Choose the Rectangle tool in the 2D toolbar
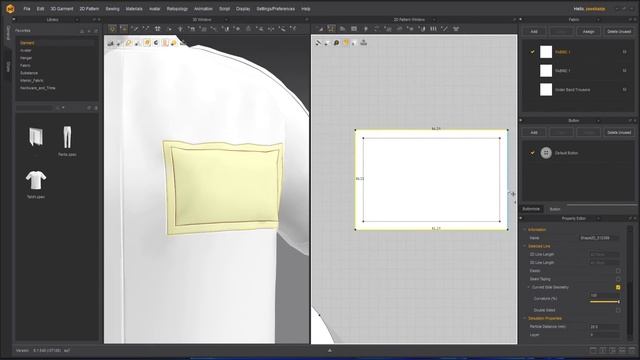The width and height of the screenshot is (640, 360). [x=354, y=29]
